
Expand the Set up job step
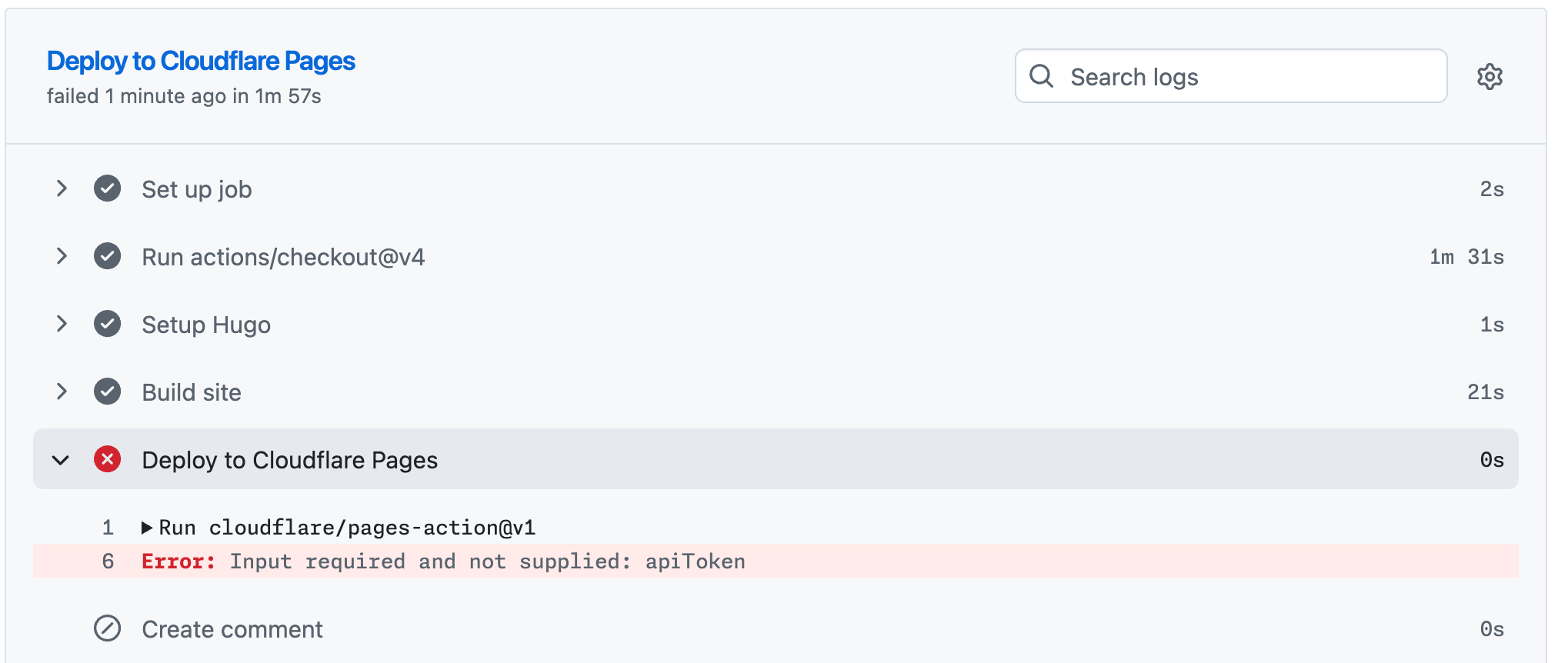tap(62, 188)
